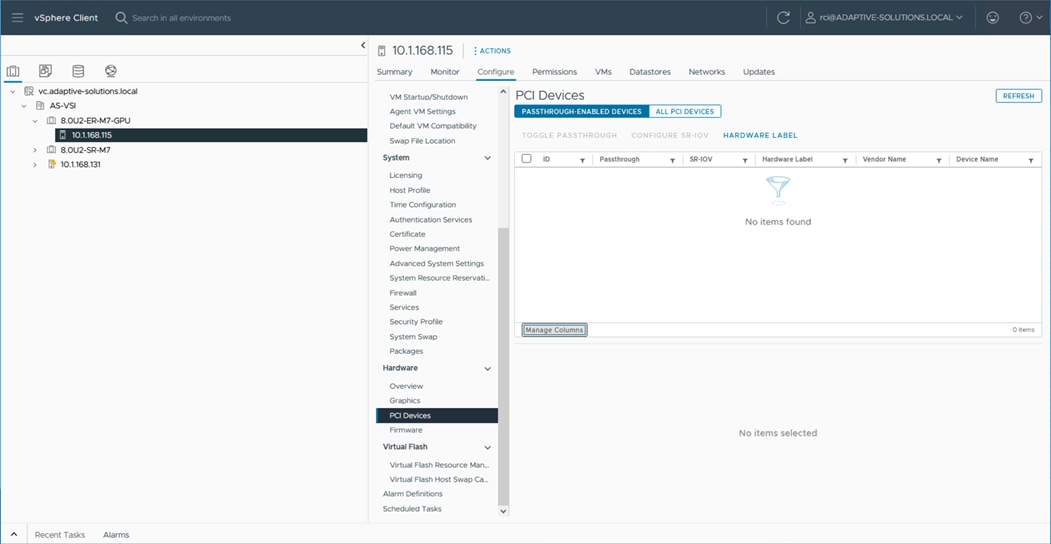Click the SR-IOV column filter icon
Screen dimensions: 1051x544
point(745,160)
